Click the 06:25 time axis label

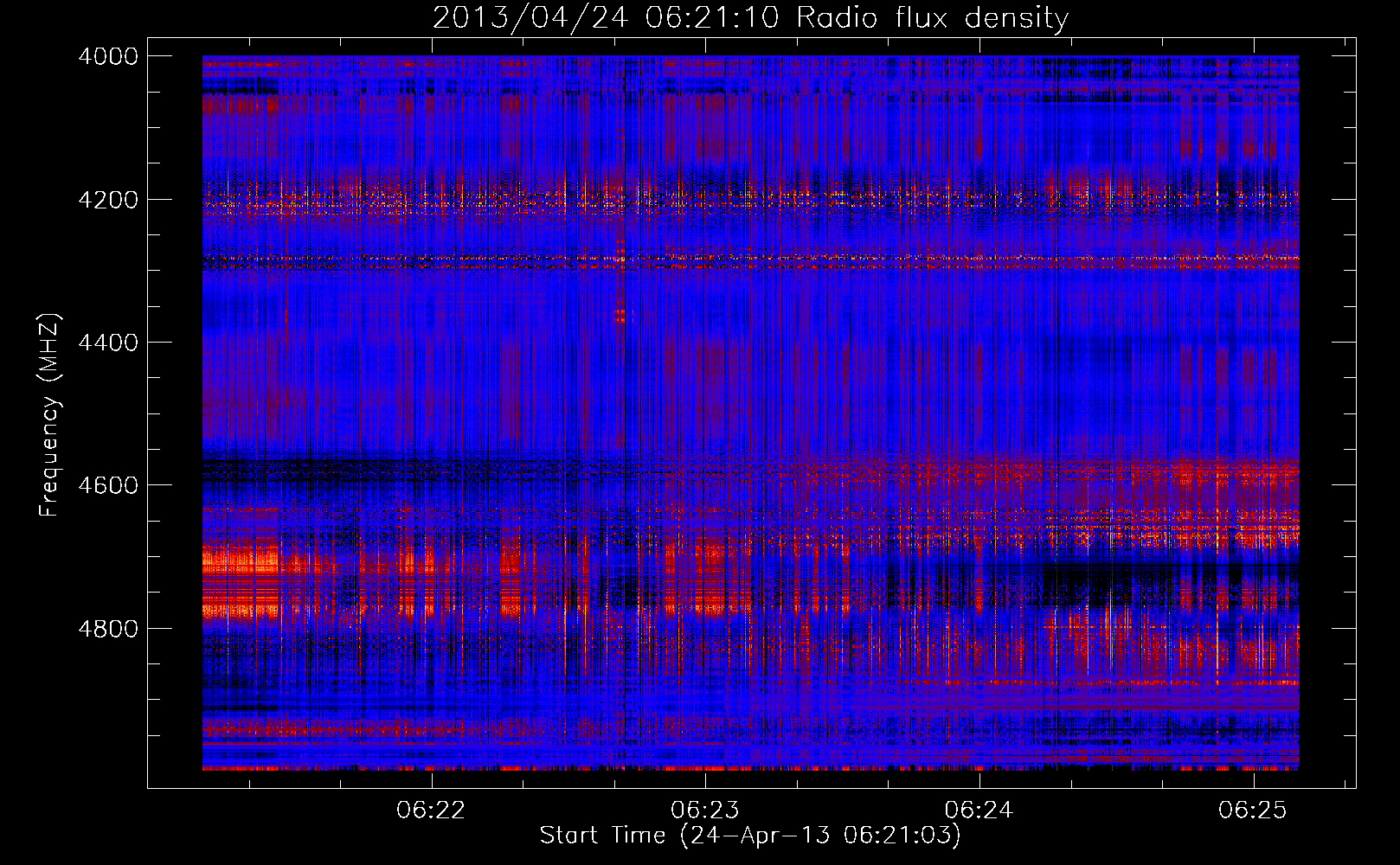(1253, 811)
